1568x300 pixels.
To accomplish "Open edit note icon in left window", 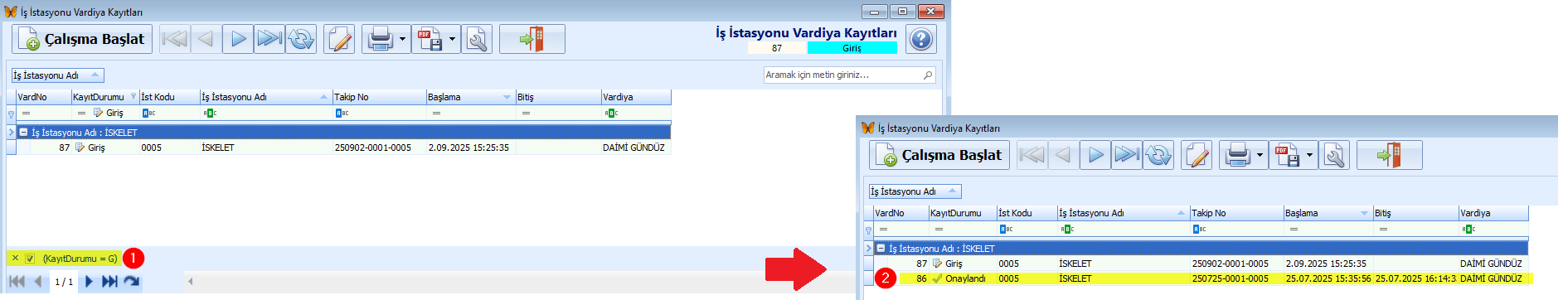I will (339, 39).
